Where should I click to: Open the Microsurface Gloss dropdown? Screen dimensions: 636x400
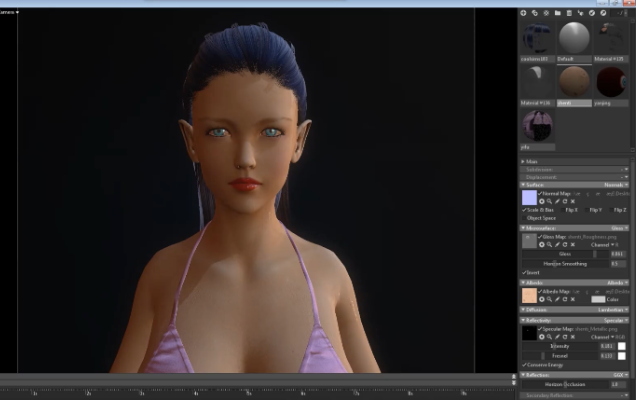[x=620, y=228]
